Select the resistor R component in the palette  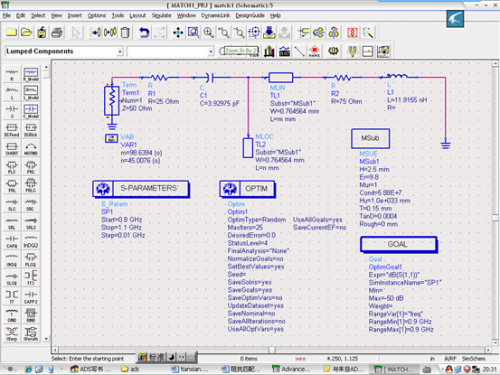12,74
